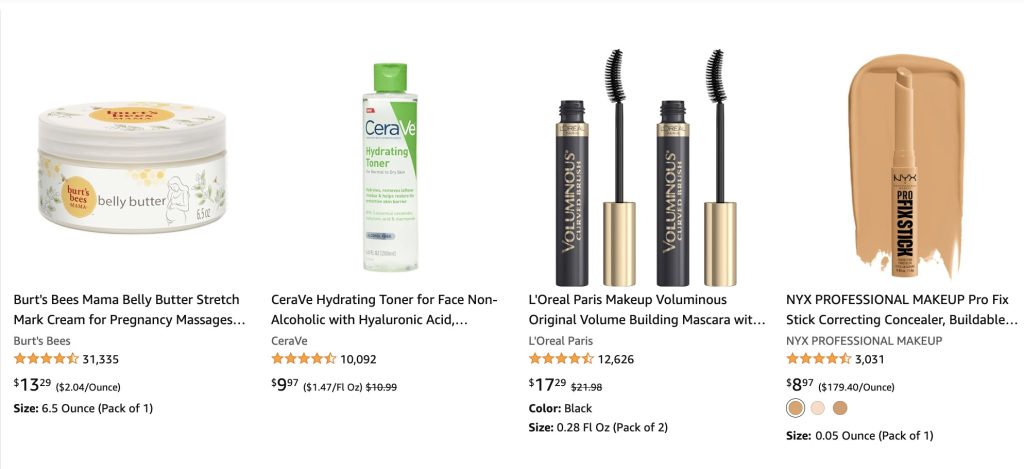View NYX concealer star rating

[819, 359]
